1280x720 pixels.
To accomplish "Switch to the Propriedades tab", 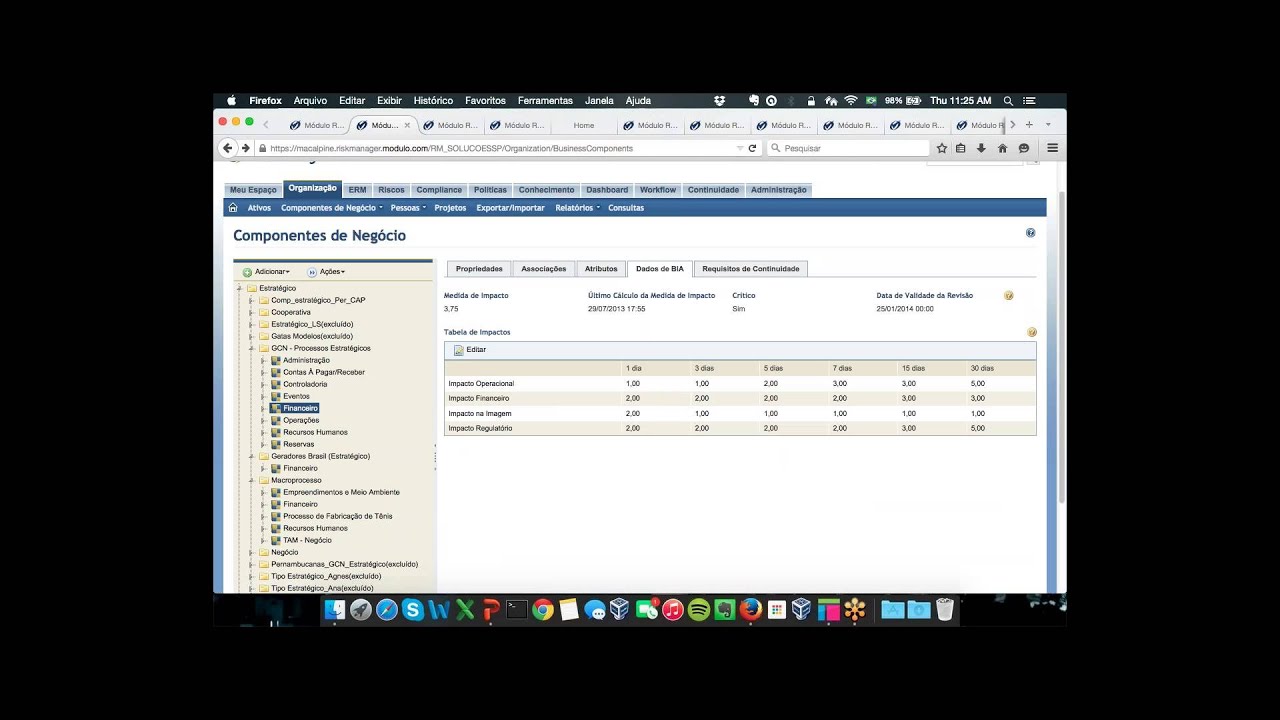I will 479,268.
